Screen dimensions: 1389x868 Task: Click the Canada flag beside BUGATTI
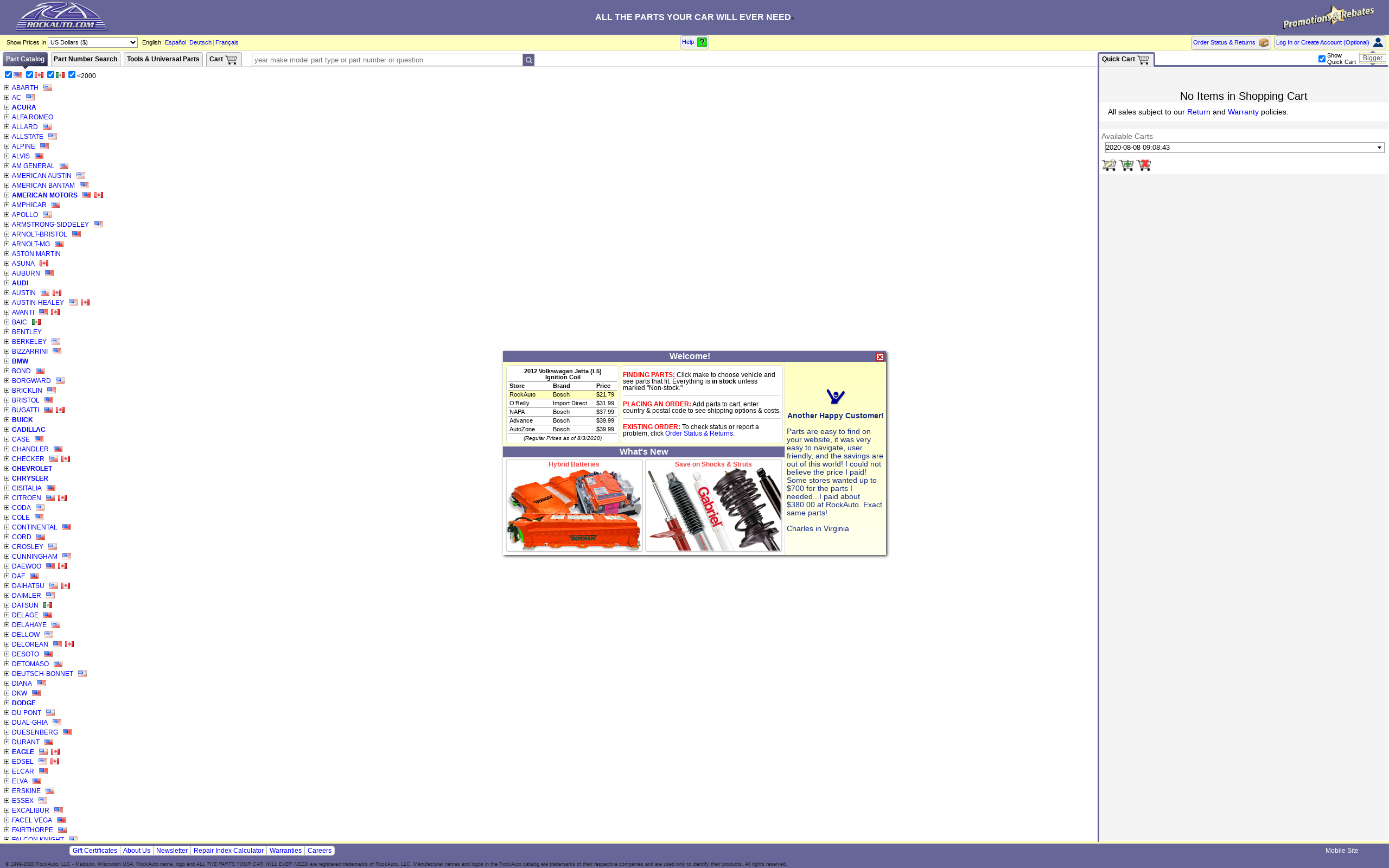click(60, 410)
